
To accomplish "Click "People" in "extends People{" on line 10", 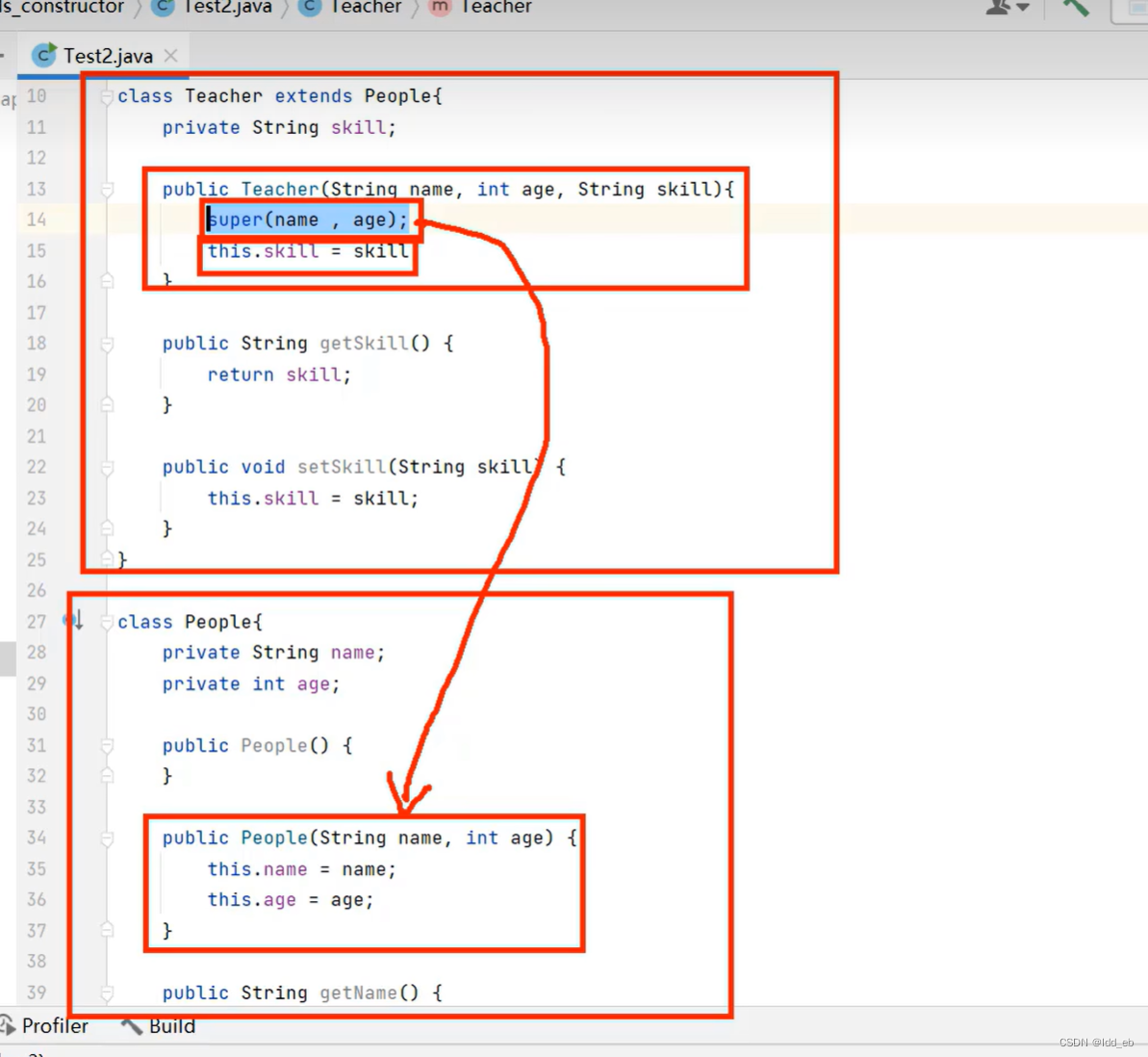I will click(398, 96).
